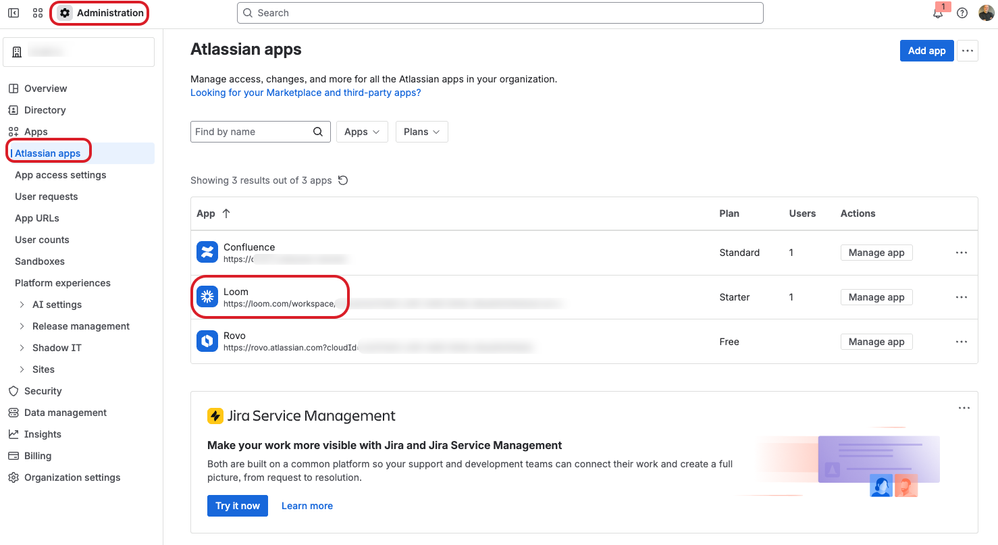Click the Confluence app icon
This screenshot has height=545, width=998.
coord(207,252)
